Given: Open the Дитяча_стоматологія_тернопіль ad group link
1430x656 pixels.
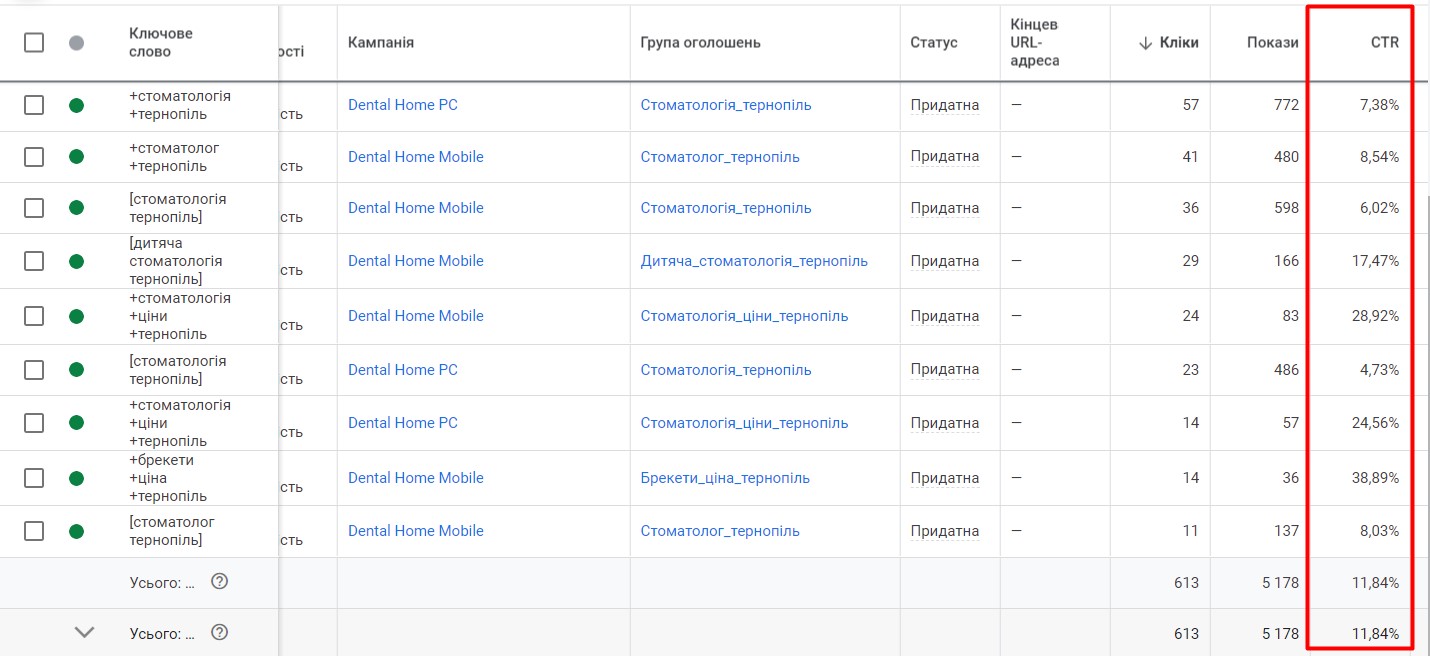Looking at the screenshot, I should (x=754, y=261).
